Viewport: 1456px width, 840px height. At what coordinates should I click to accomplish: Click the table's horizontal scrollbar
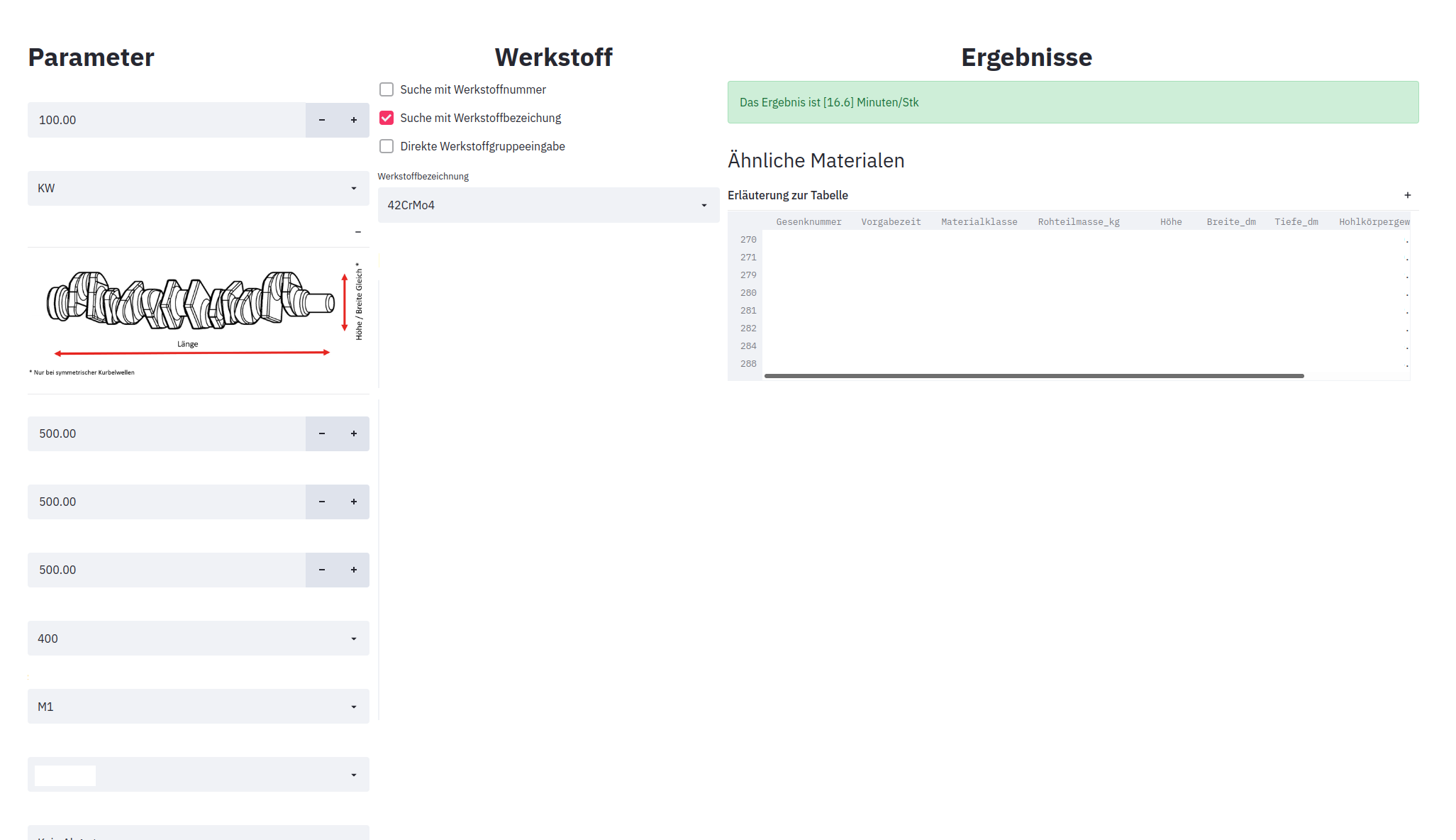click(x=1034, y=376)
